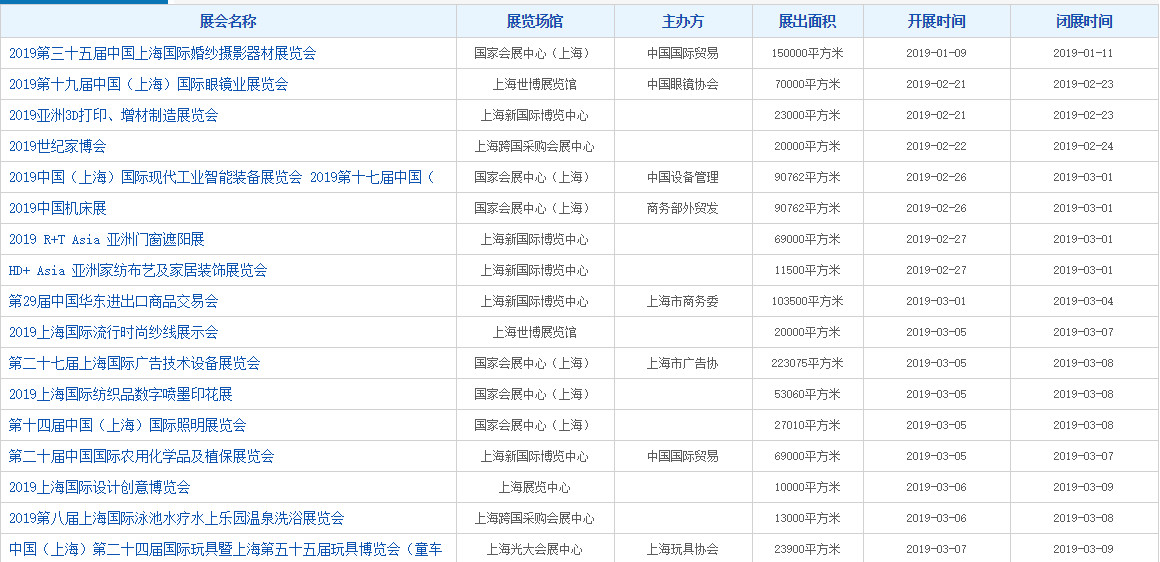1160x562 pixels.
Task: Click the 展会名称 column header
Action: (228, 21)
